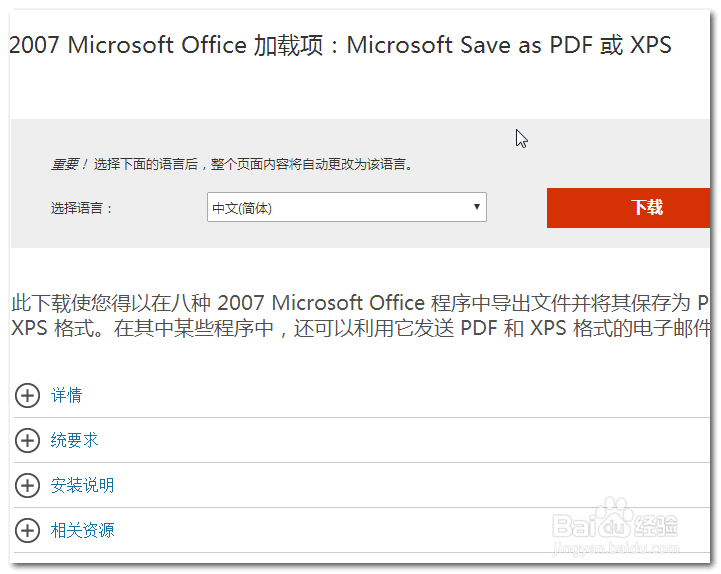Click the 选择语言 label

pos(82,209)
